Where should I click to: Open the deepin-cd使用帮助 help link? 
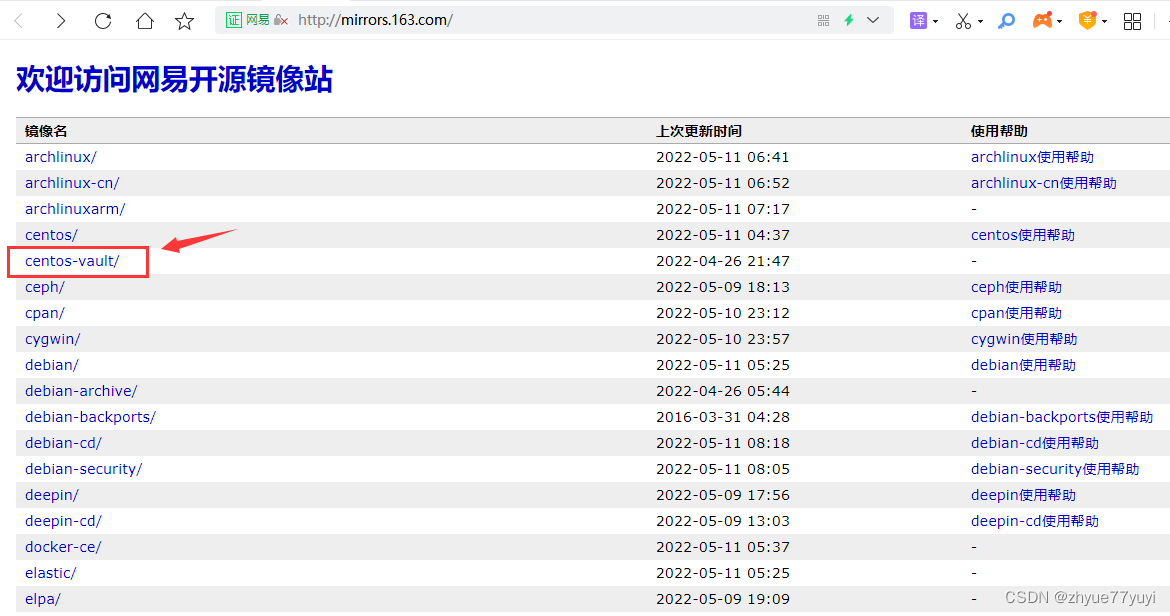pyautogui.click(x=1035, y=521)
